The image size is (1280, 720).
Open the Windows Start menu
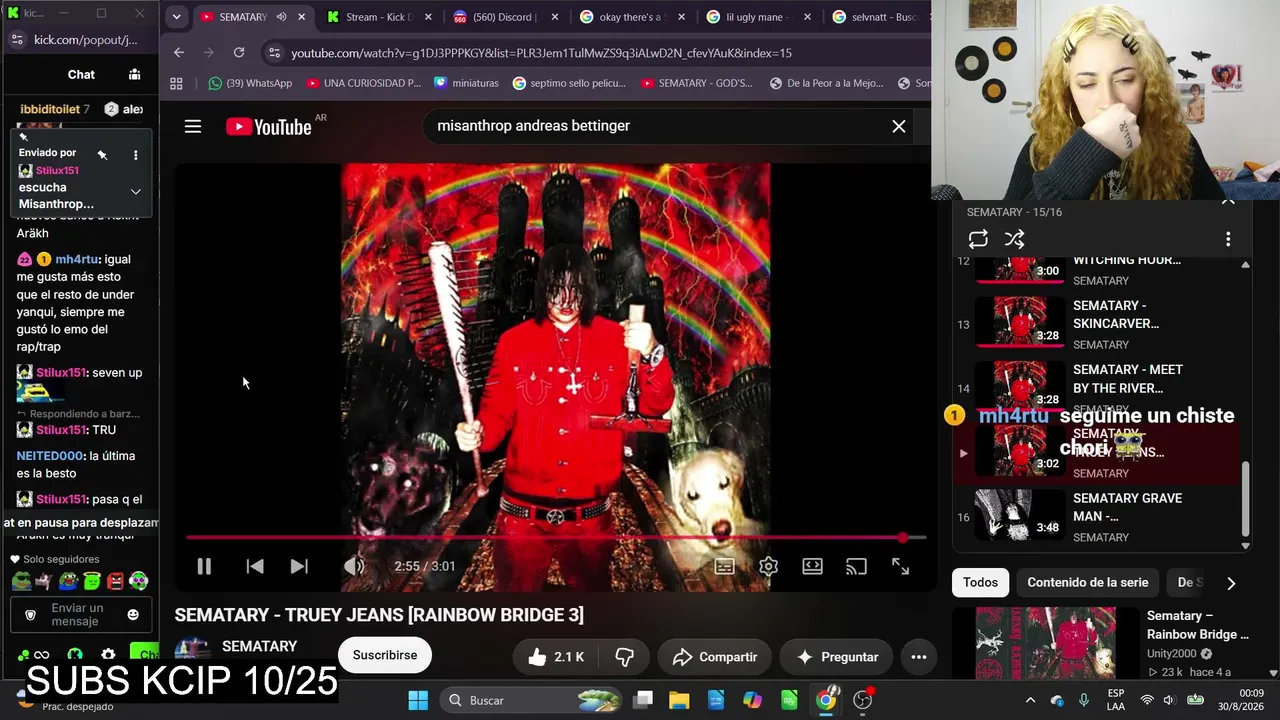418,700
